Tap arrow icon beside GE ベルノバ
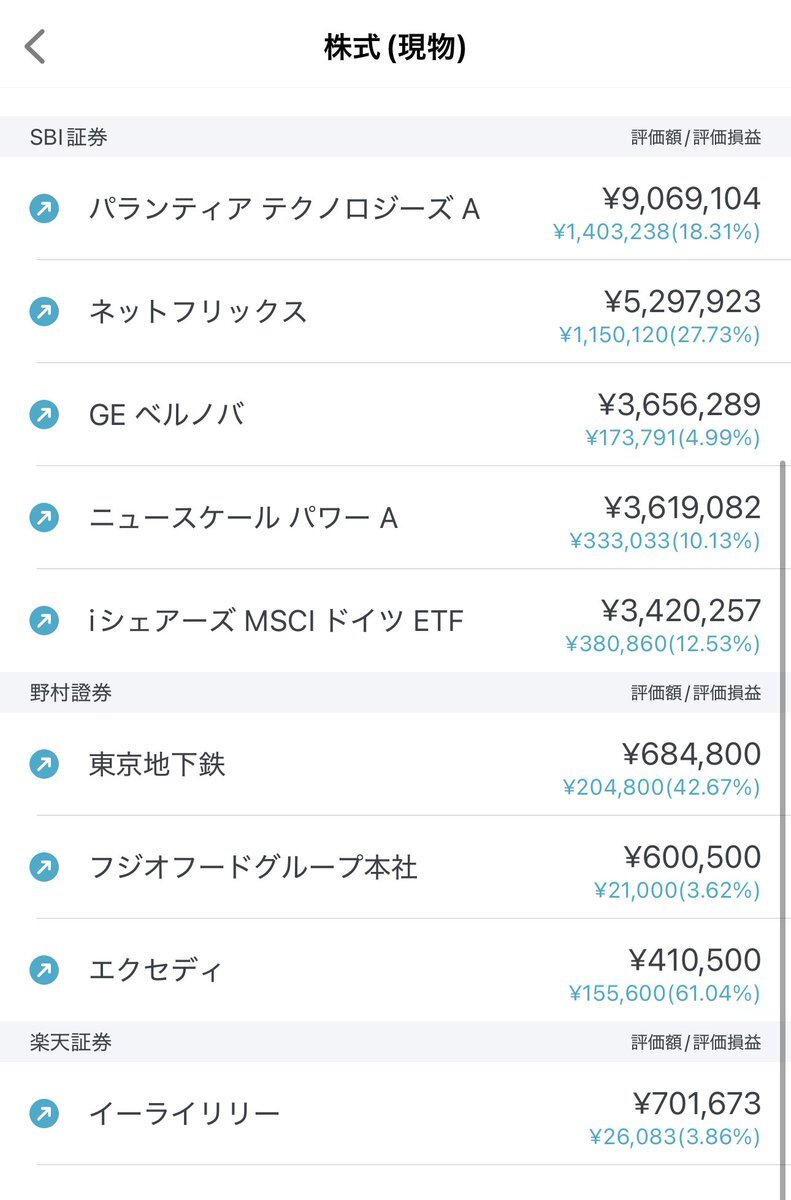This screenshot has height=1200, width=791. 44,414
